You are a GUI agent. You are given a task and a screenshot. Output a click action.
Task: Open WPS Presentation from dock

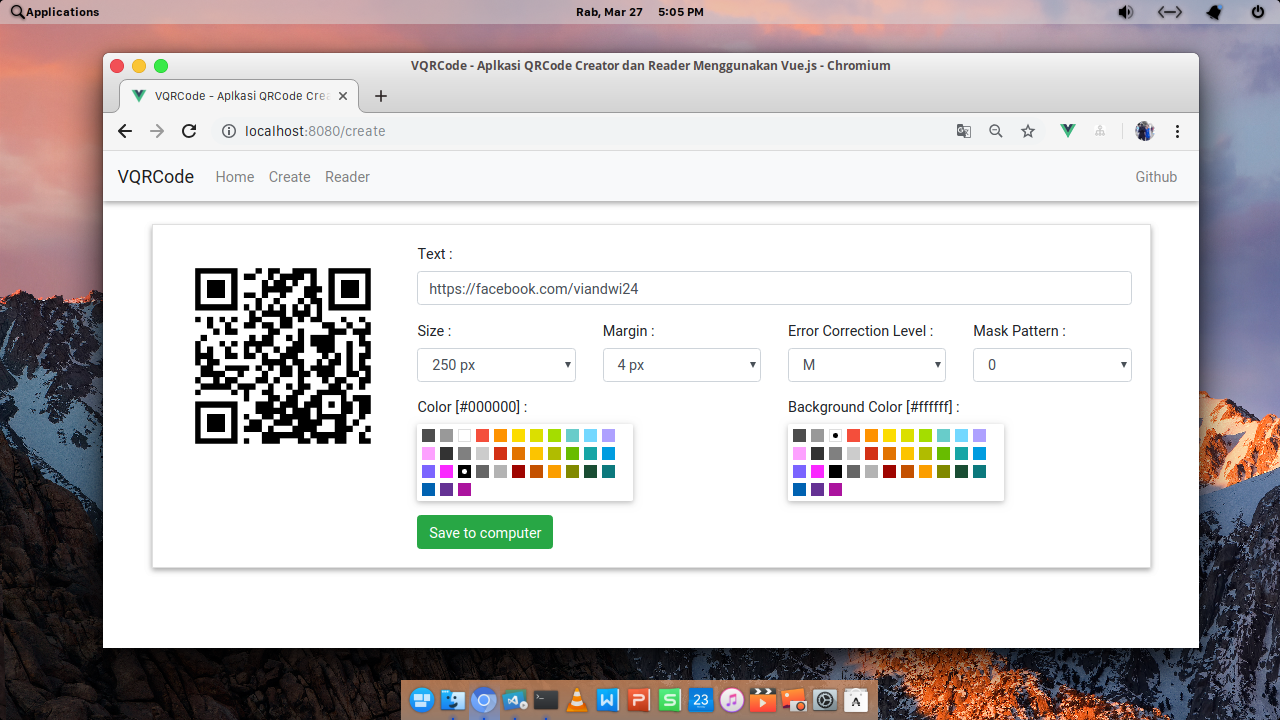click(639, 700)
